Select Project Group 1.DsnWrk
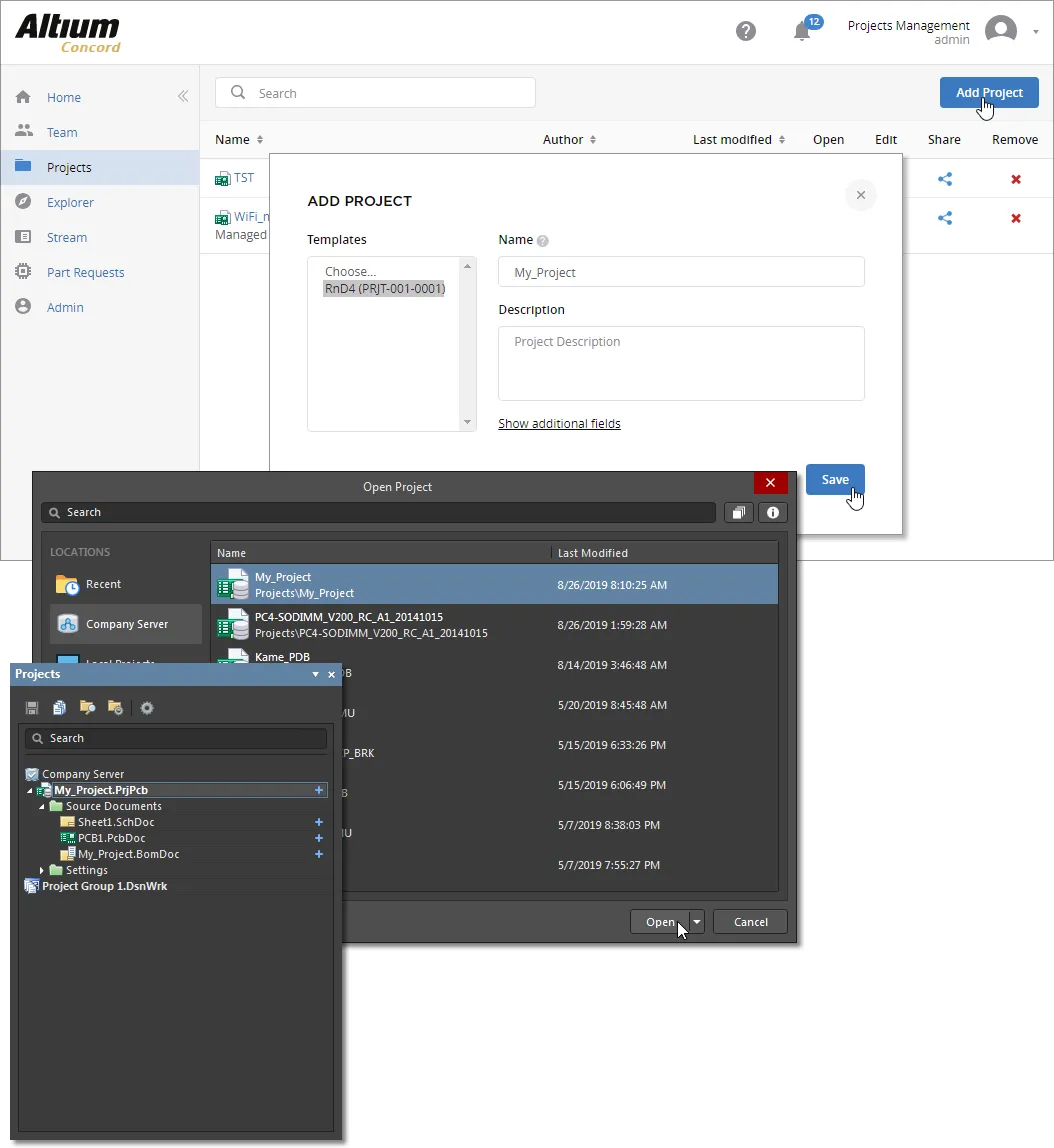Viewport: 1054px width, 1148px height. pyautogui.click(x=104, y=887)
